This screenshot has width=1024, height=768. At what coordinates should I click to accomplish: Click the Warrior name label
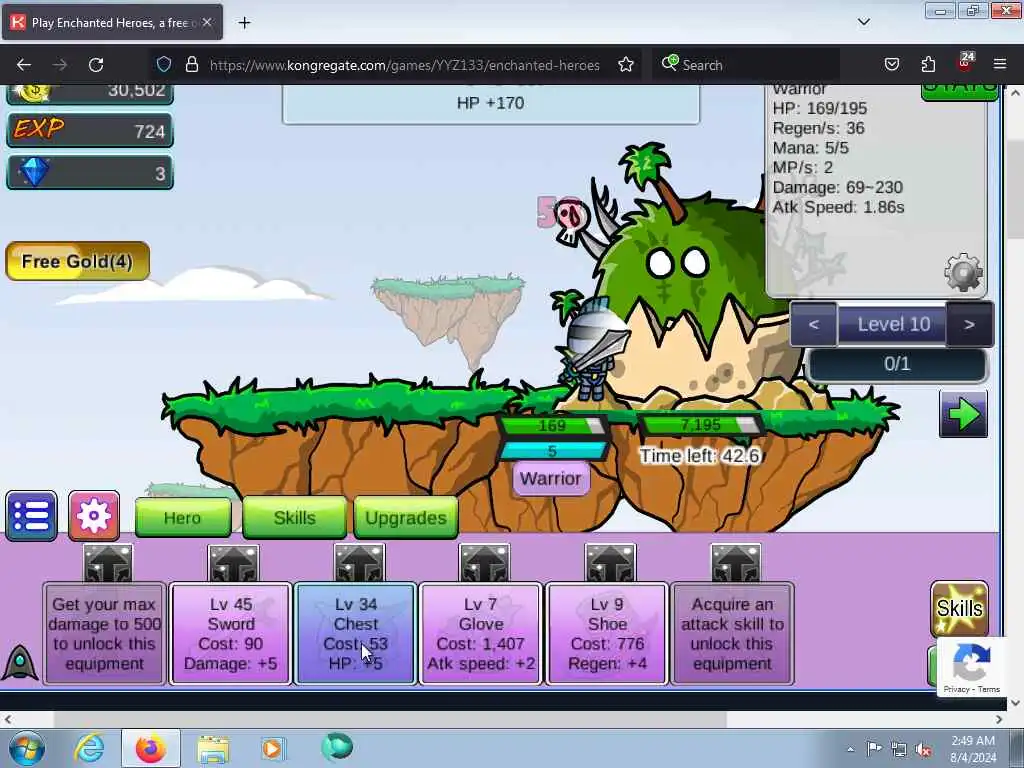point(551,479)
